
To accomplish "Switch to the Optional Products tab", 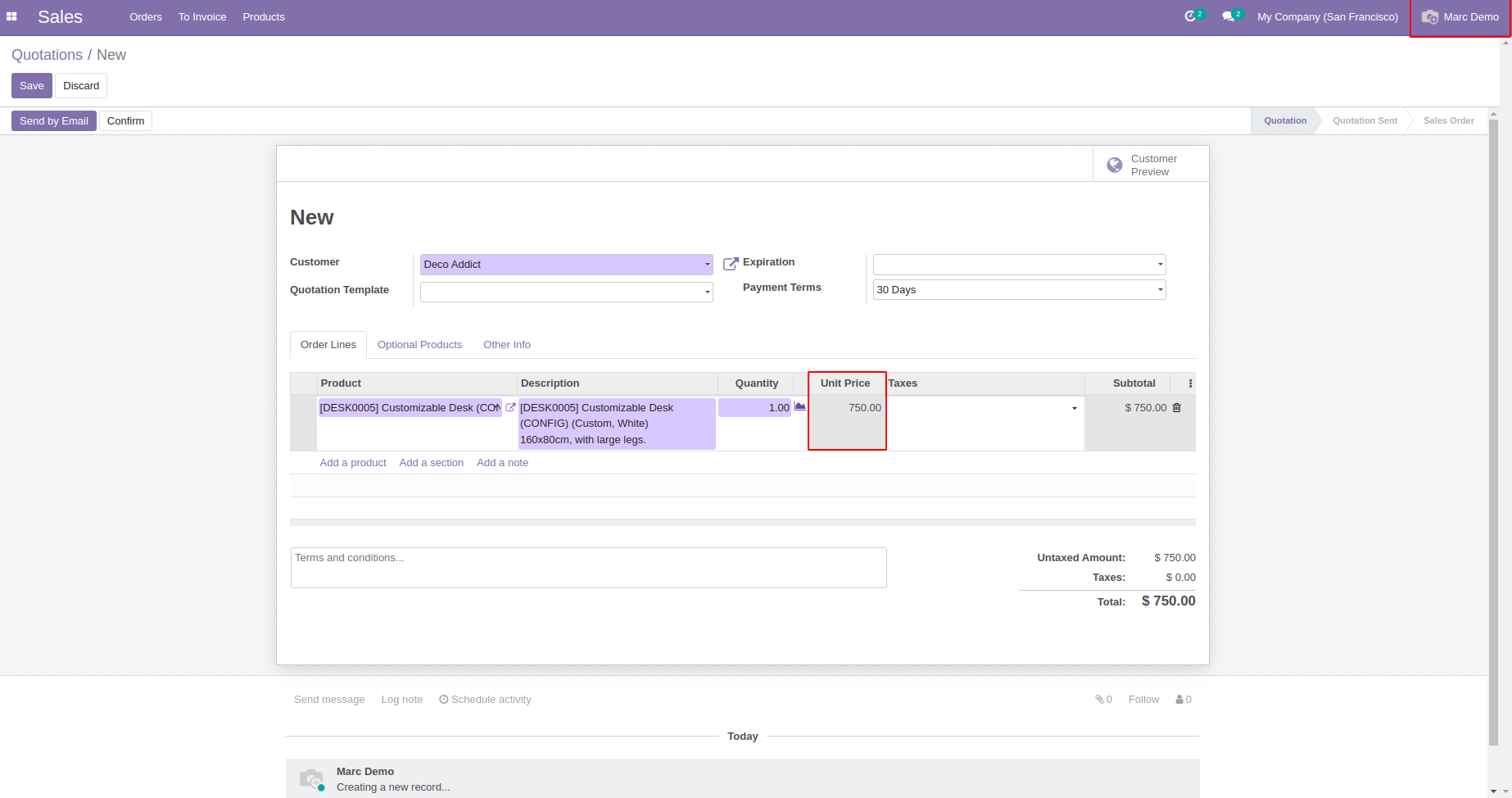I will tap(419, 345).
